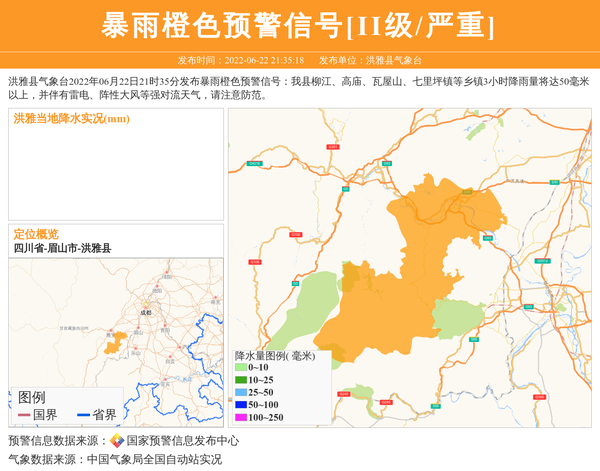Click the G351 red road shield
Viewport: 600px width, 471px height.
tap(333, 147)
